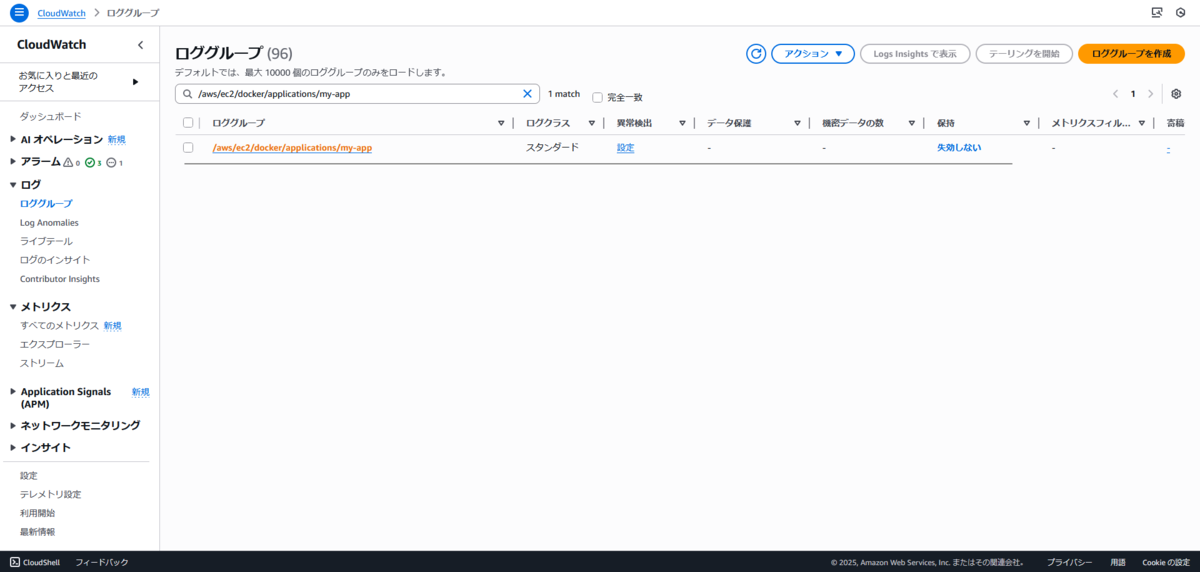
Task: Sort by the ログクラス column arrow
Action: coord(592,123)
